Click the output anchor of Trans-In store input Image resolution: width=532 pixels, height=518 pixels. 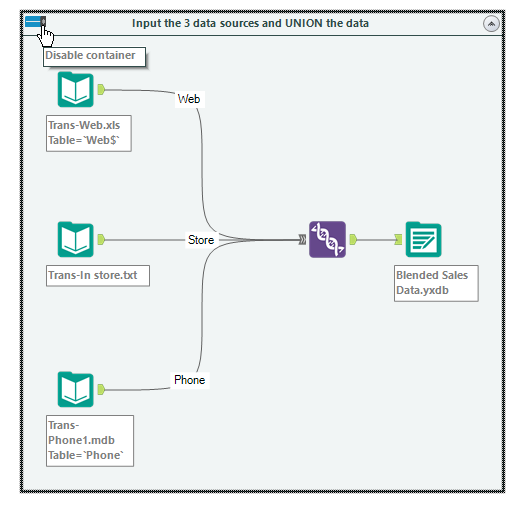coord(101,239)
